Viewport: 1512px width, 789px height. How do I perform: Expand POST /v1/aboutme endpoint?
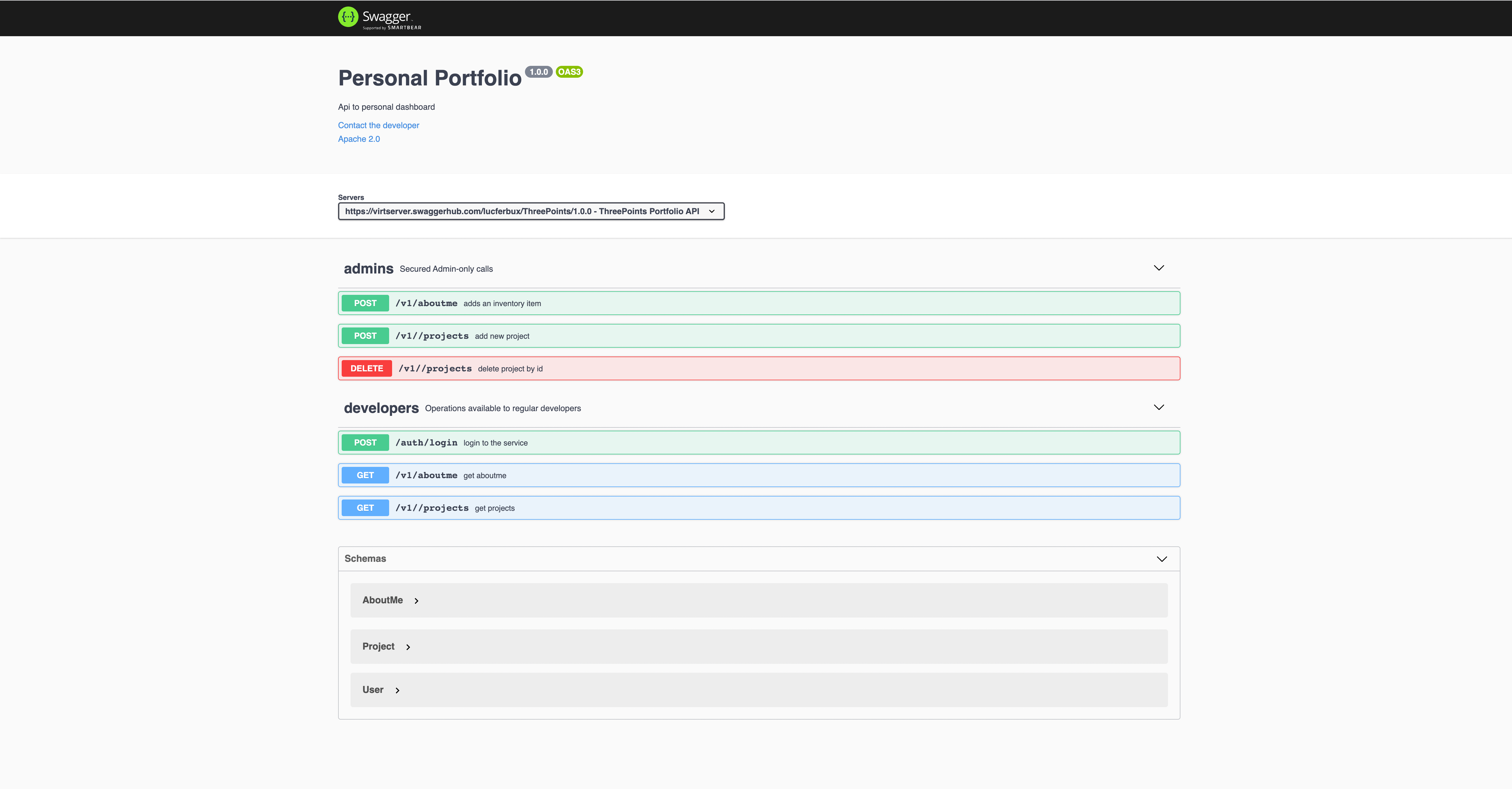pyautogui.click(x=758, y=303)
